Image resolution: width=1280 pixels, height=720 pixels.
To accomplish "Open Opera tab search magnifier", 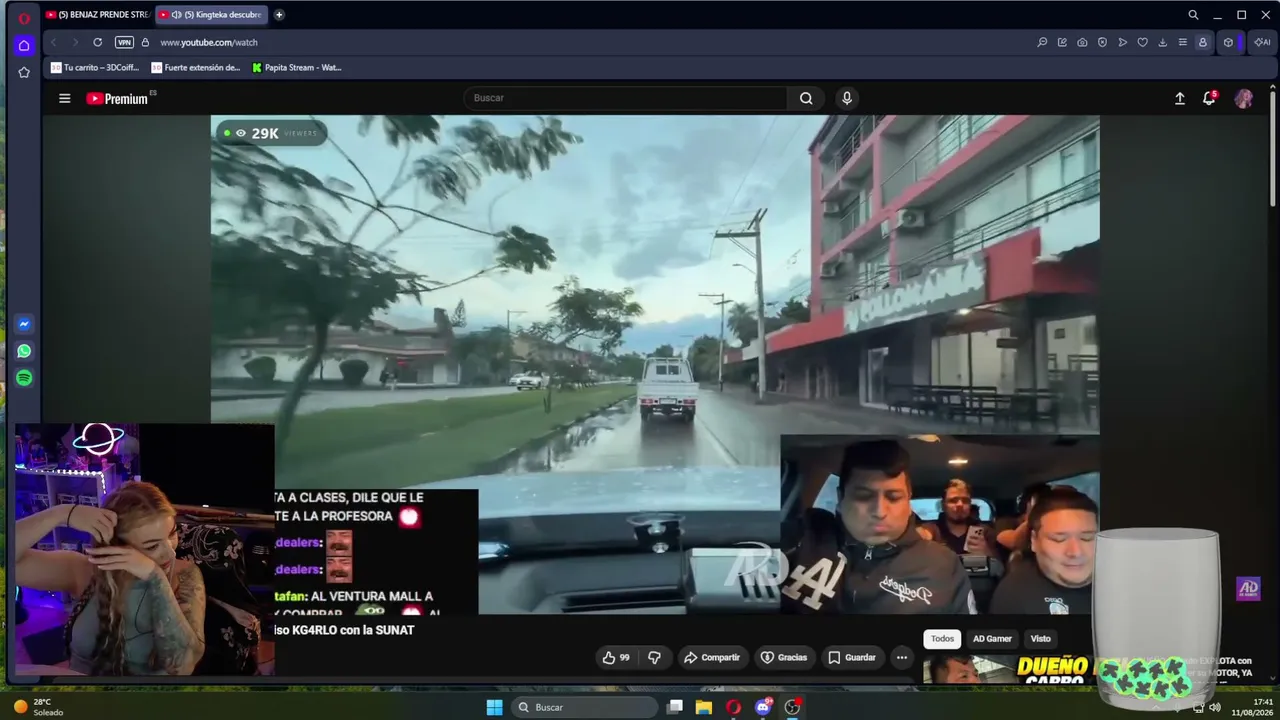I will pyautogui.click(x=1193, y=15).
